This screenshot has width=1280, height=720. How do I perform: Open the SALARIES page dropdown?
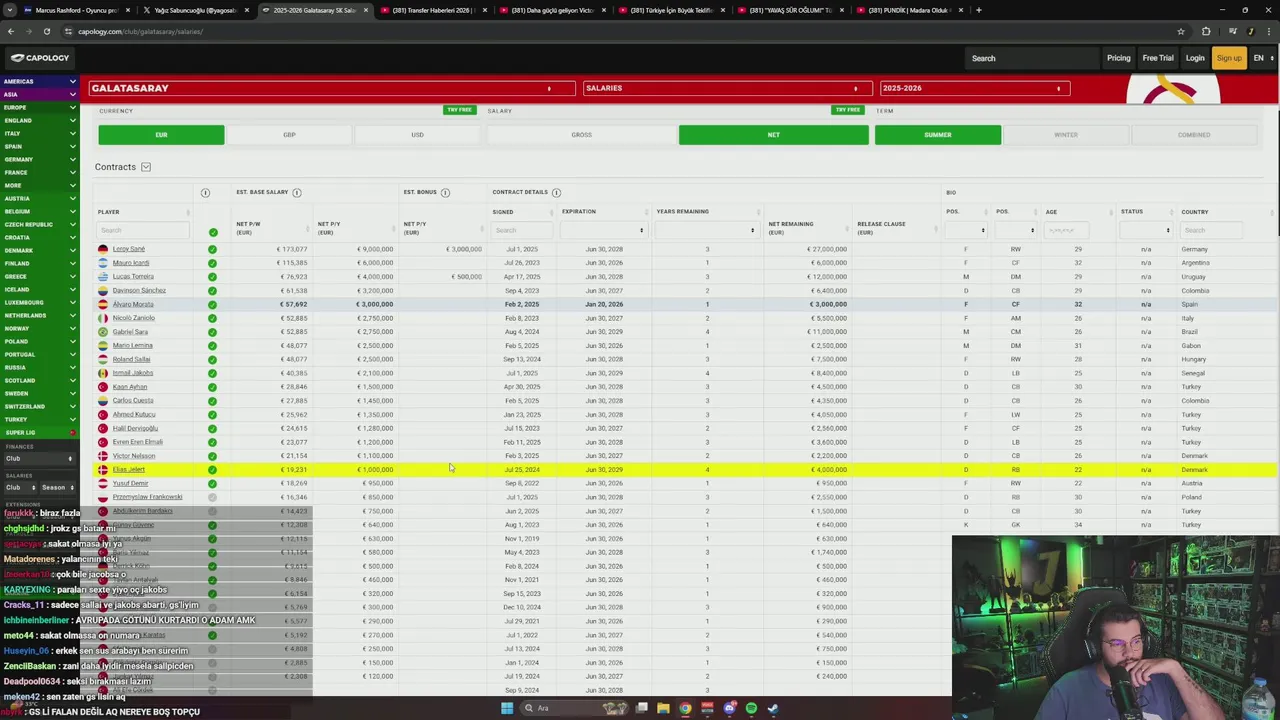click(x=727, y=88)
